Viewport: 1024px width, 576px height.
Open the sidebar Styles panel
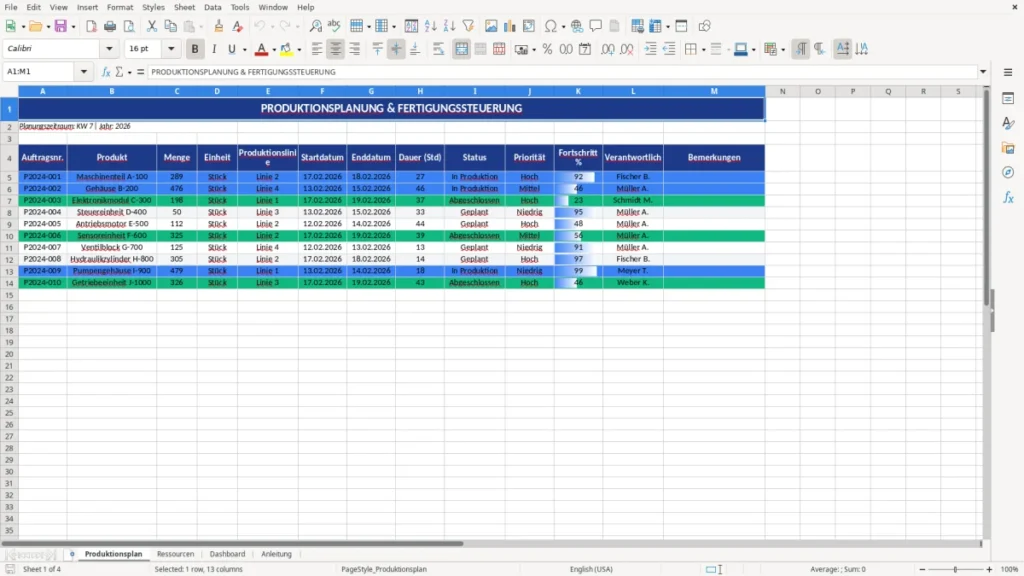click(x=1008, y=123)
